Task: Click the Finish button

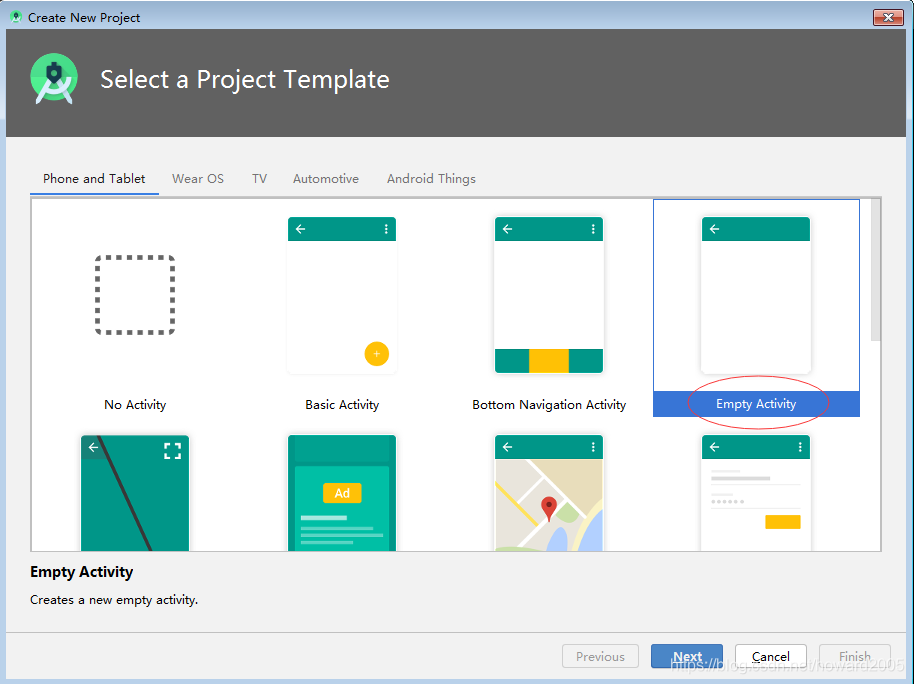Action: coord(855,657)
